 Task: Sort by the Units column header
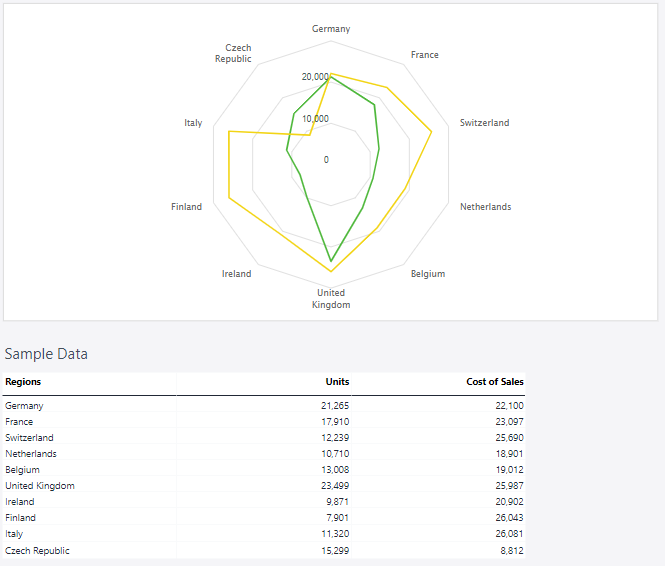(x=337, y=381)
